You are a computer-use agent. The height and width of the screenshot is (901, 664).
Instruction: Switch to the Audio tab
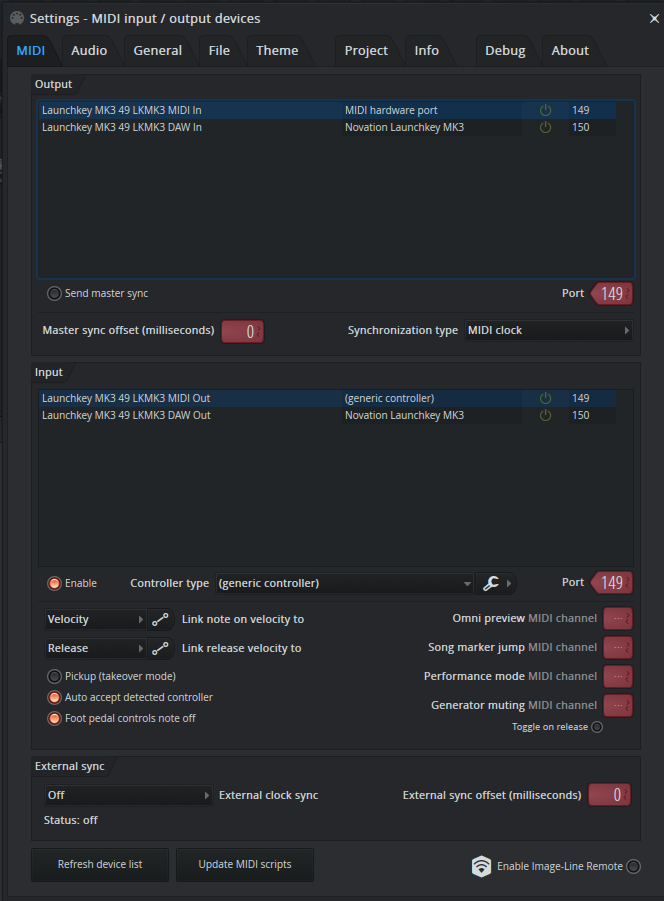(x=89, y=51)
